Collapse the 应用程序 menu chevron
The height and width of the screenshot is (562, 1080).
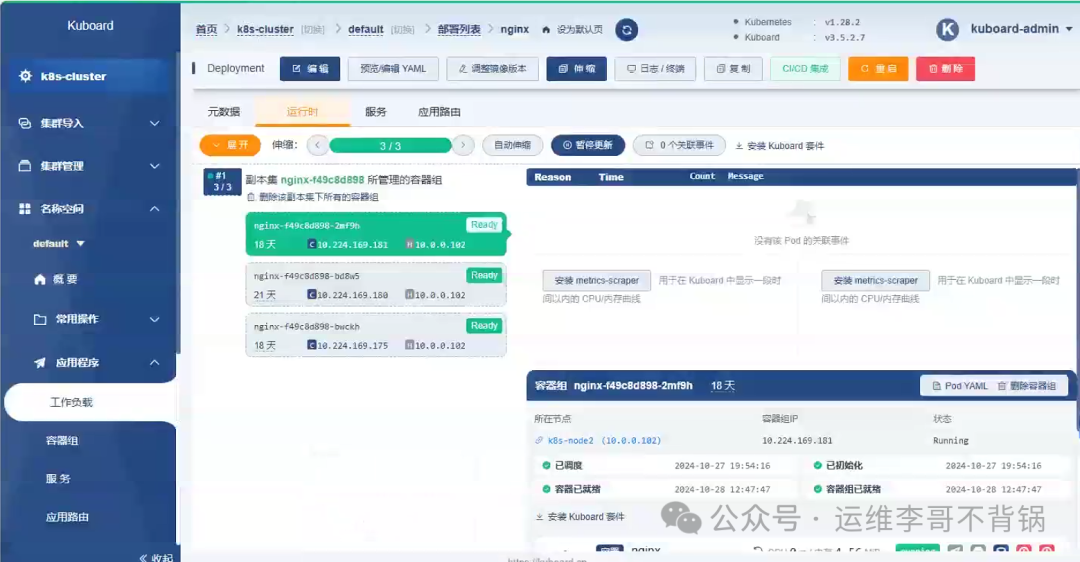pos(154,363)
